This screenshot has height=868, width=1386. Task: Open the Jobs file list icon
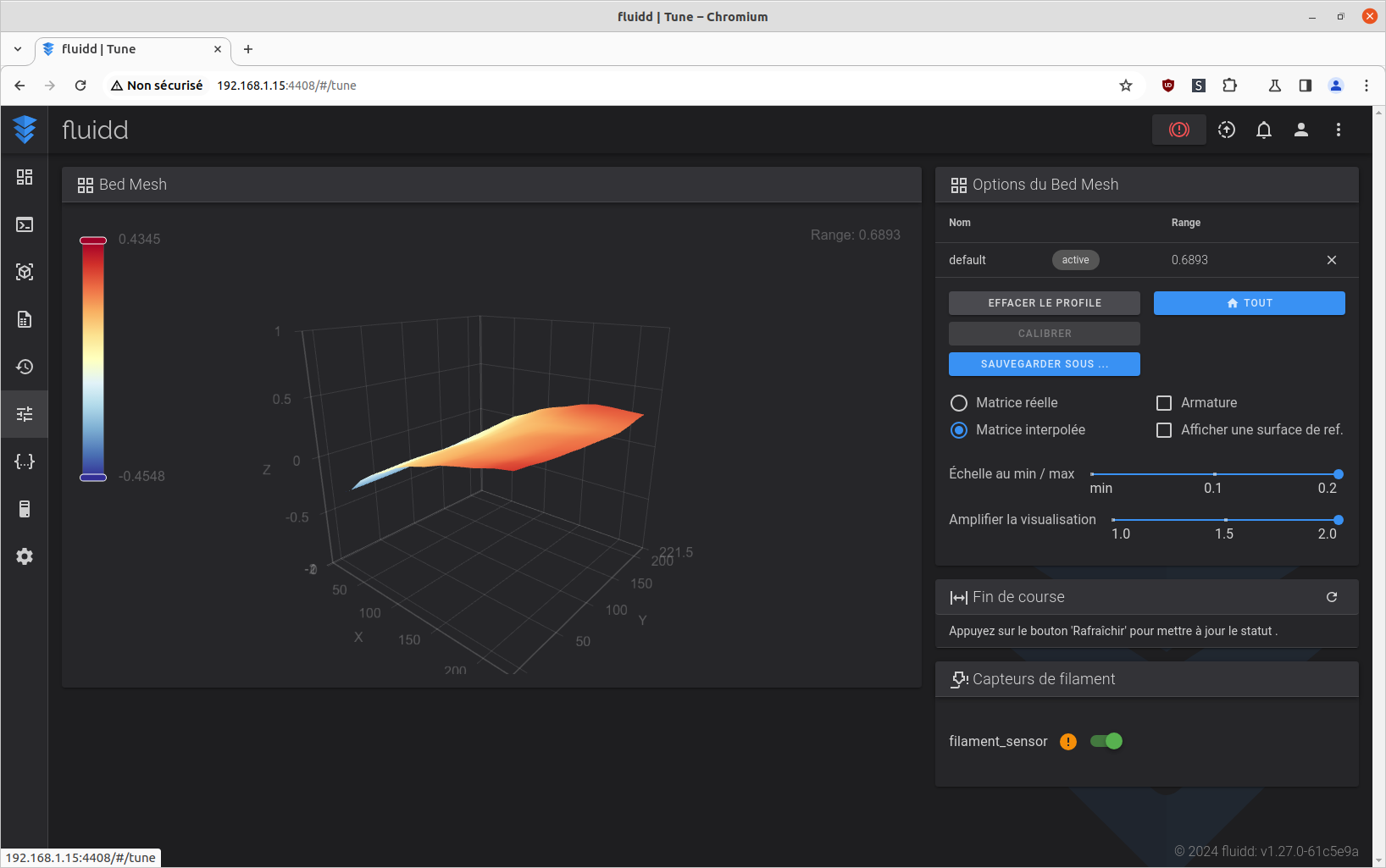point(25,319)
